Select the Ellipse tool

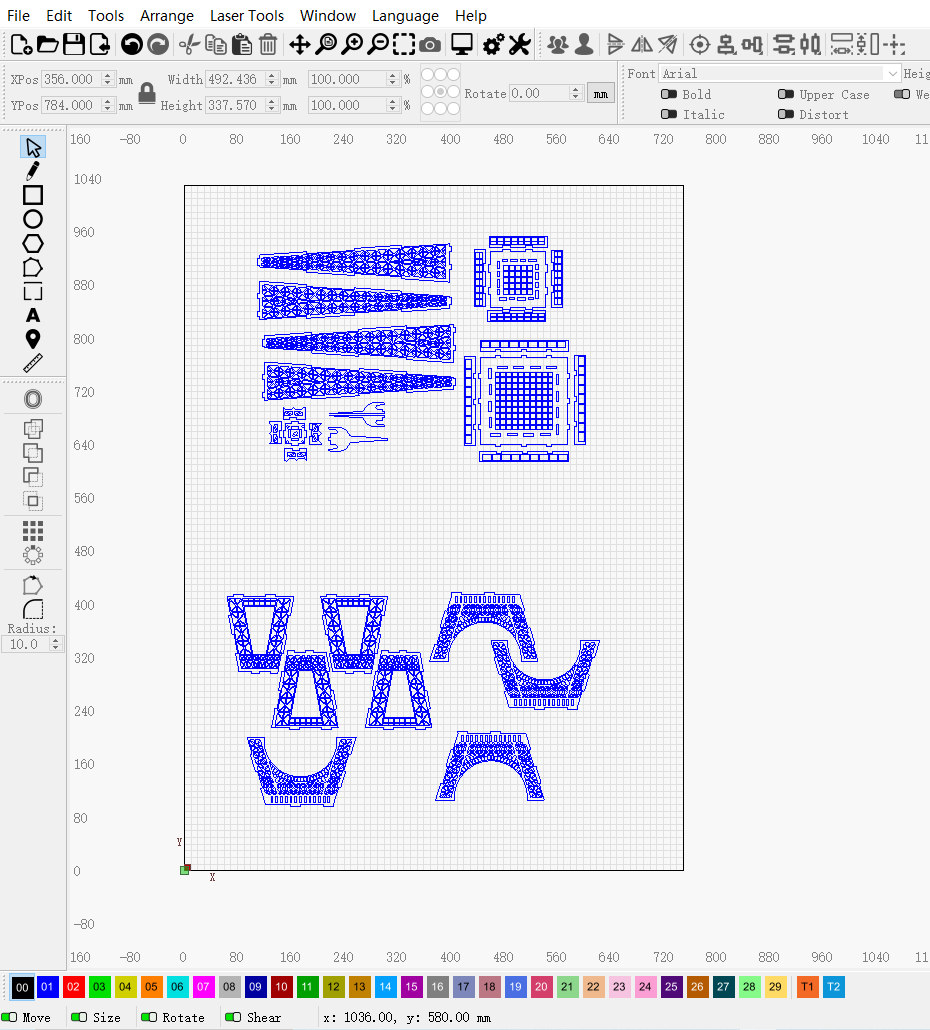[33, 219]
